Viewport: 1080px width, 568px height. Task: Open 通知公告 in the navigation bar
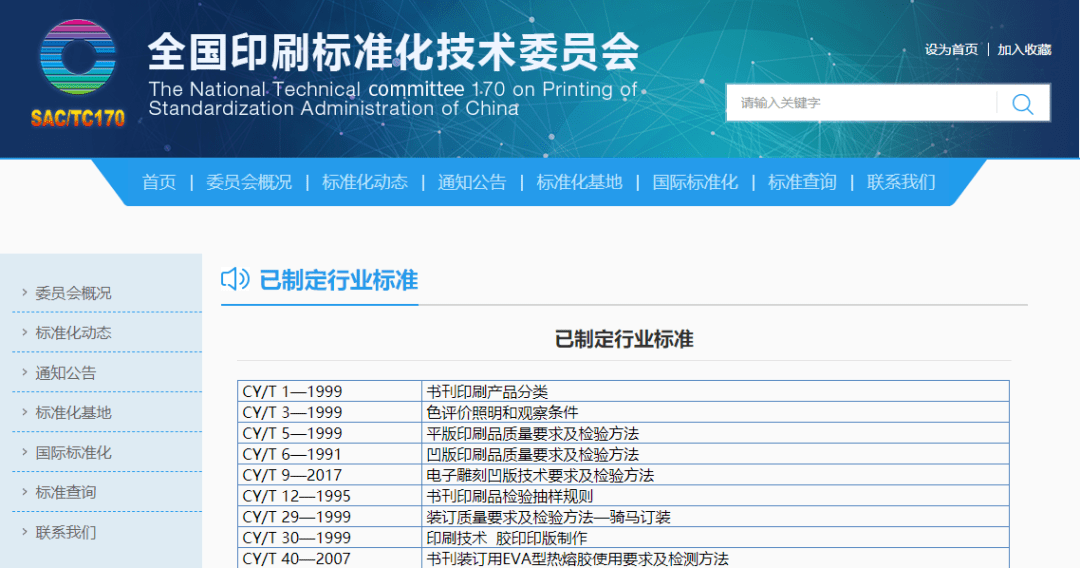(472, 182)
